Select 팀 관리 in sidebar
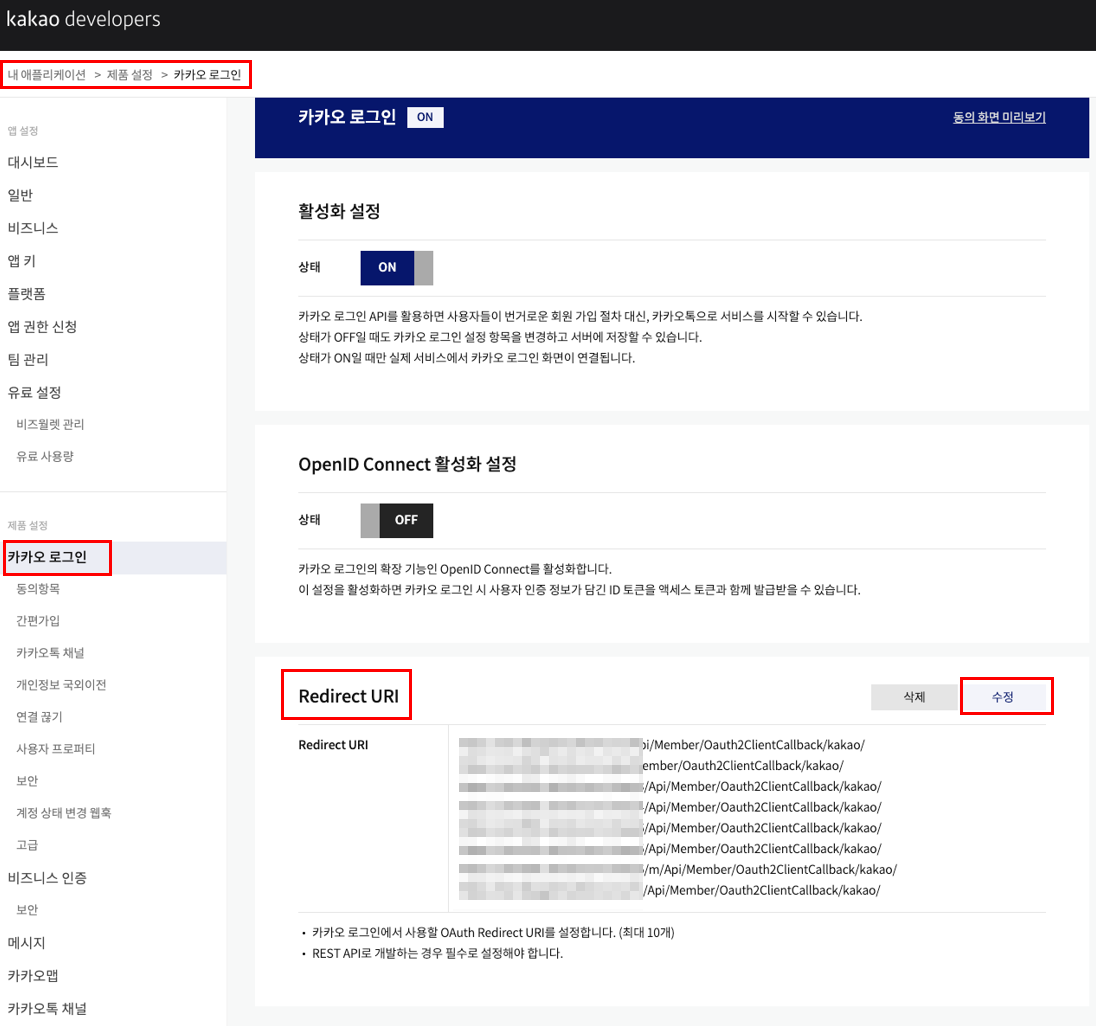Viewport: 1096px width, 1026px height. 28,359
